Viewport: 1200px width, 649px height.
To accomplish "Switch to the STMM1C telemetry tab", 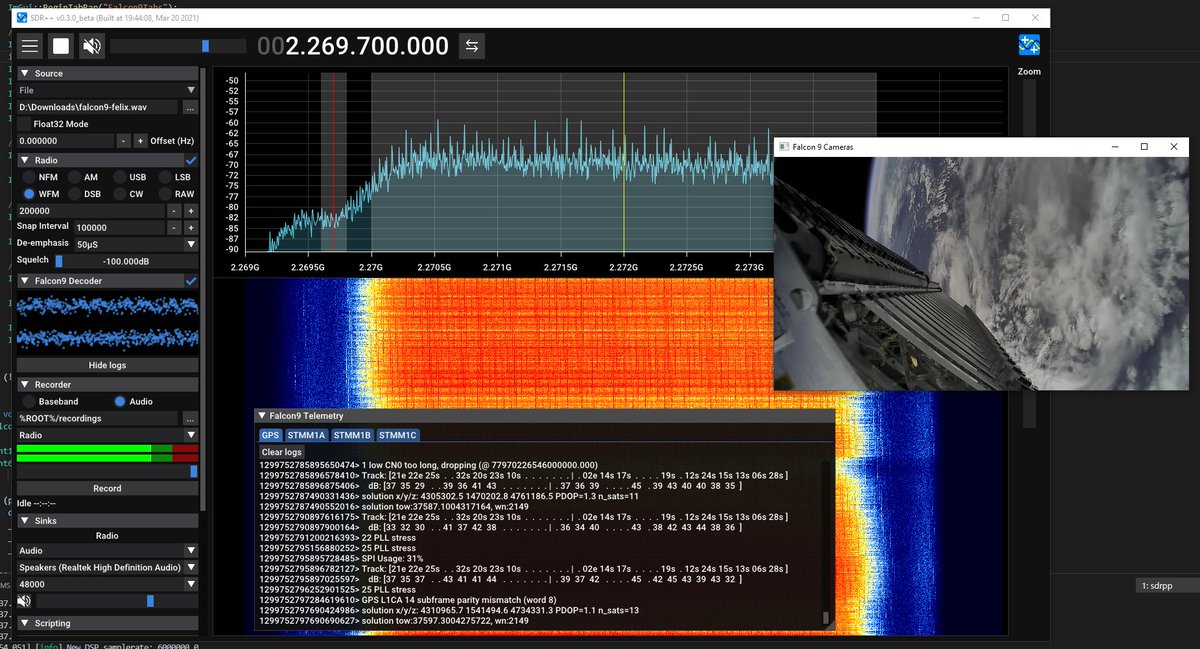I will (x=398, y=435).
